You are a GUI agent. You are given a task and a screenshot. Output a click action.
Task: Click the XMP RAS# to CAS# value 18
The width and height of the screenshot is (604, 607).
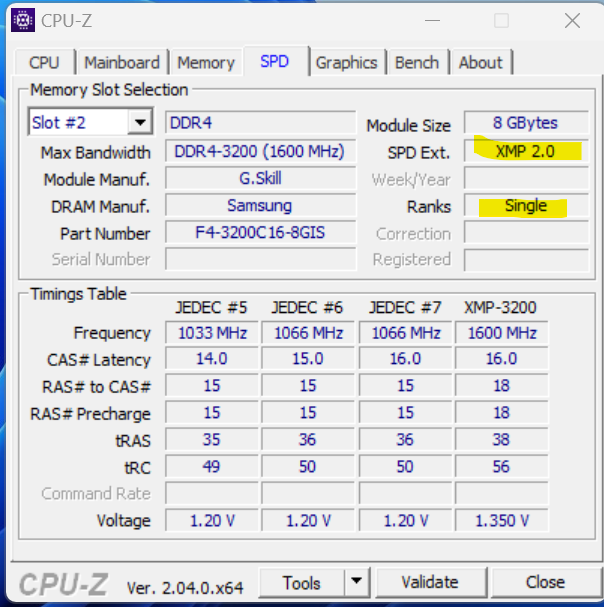[x=502, y=386]
